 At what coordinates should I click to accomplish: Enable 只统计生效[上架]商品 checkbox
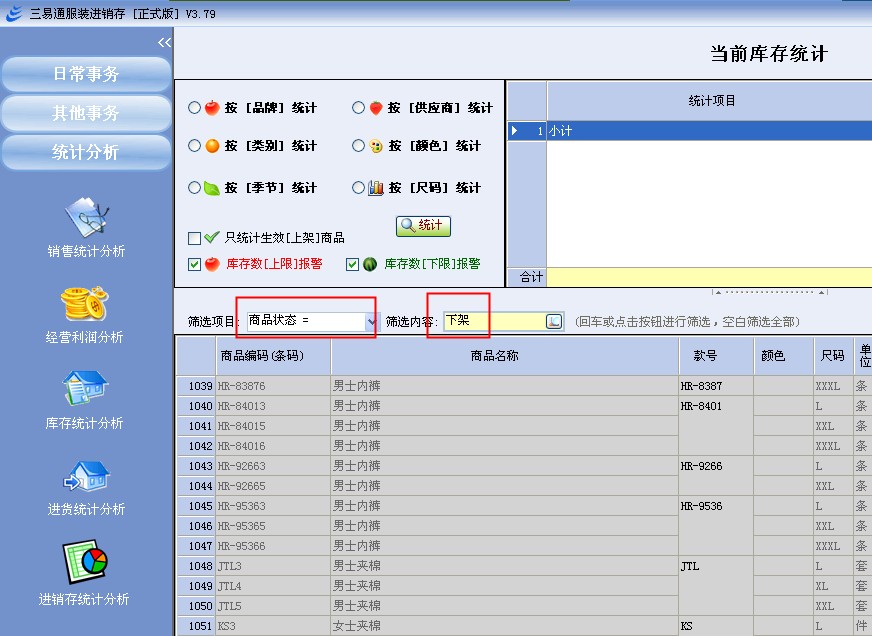194,238
